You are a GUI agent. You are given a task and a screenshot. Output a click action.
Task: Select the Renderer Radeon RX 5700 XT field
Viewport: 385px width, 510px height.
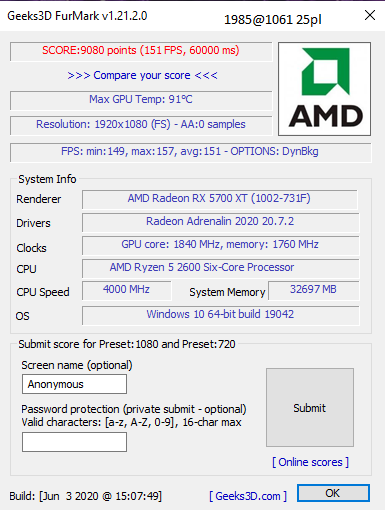click(220, 199)
